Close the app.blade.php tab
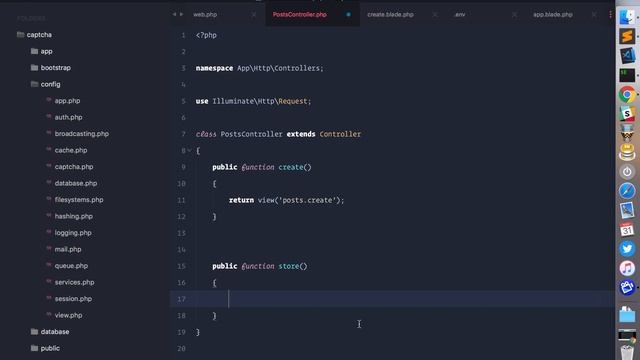Screen dimensions: 640x360 [x=594, y=15]
